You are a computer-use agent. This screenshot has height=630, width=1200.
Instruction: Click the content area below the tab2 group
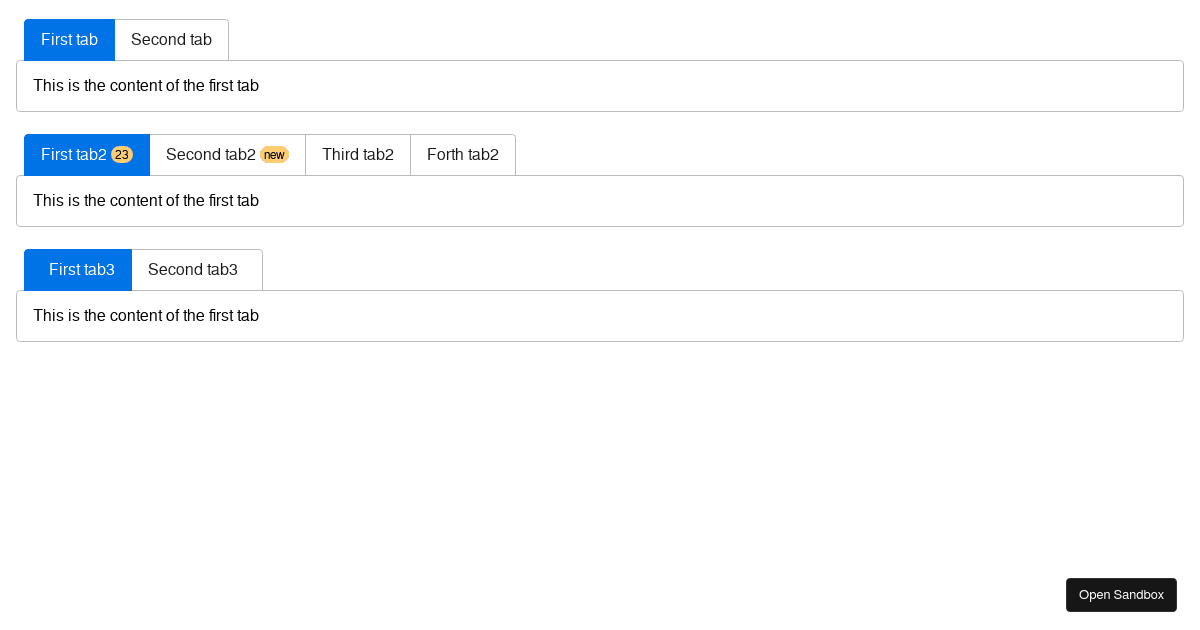tap(600, 201)
